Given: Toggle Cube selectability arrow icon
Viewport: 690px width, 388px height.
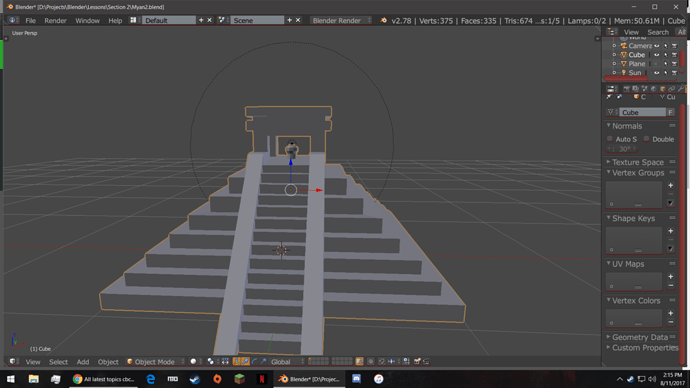Looking at the screenshot, I should 665,55.
